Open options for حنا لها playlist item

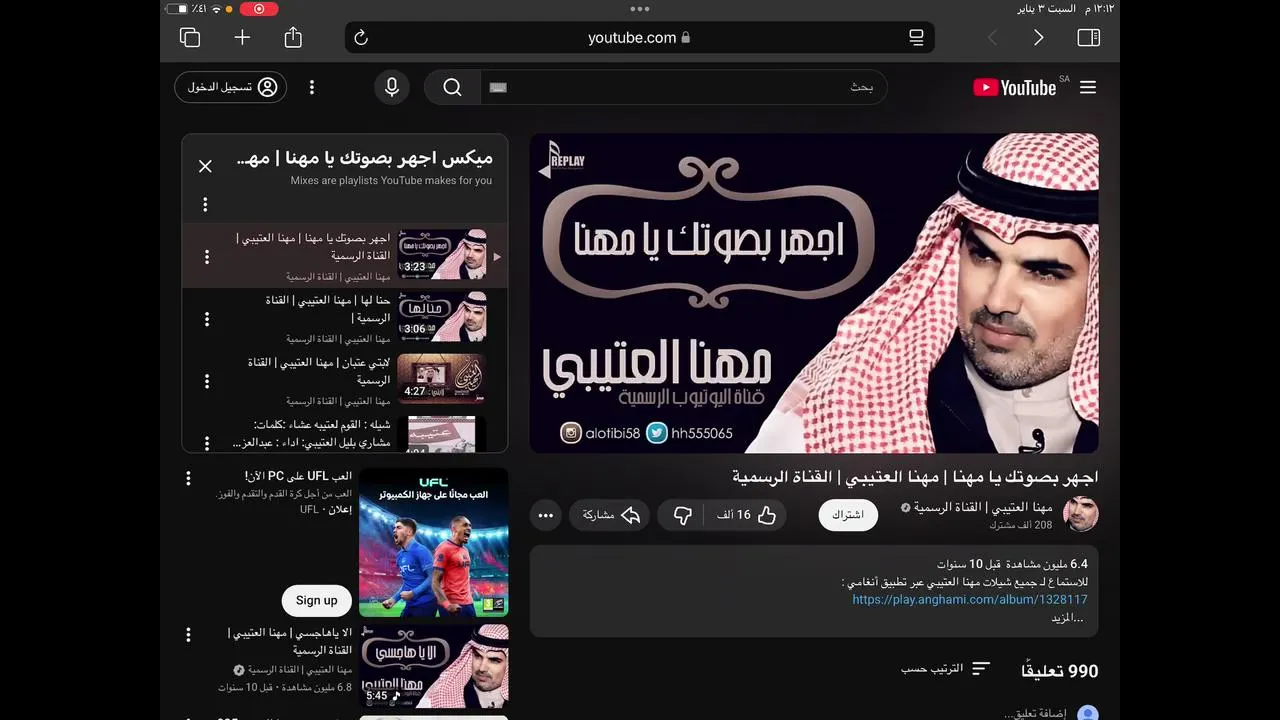pos(207,319)
